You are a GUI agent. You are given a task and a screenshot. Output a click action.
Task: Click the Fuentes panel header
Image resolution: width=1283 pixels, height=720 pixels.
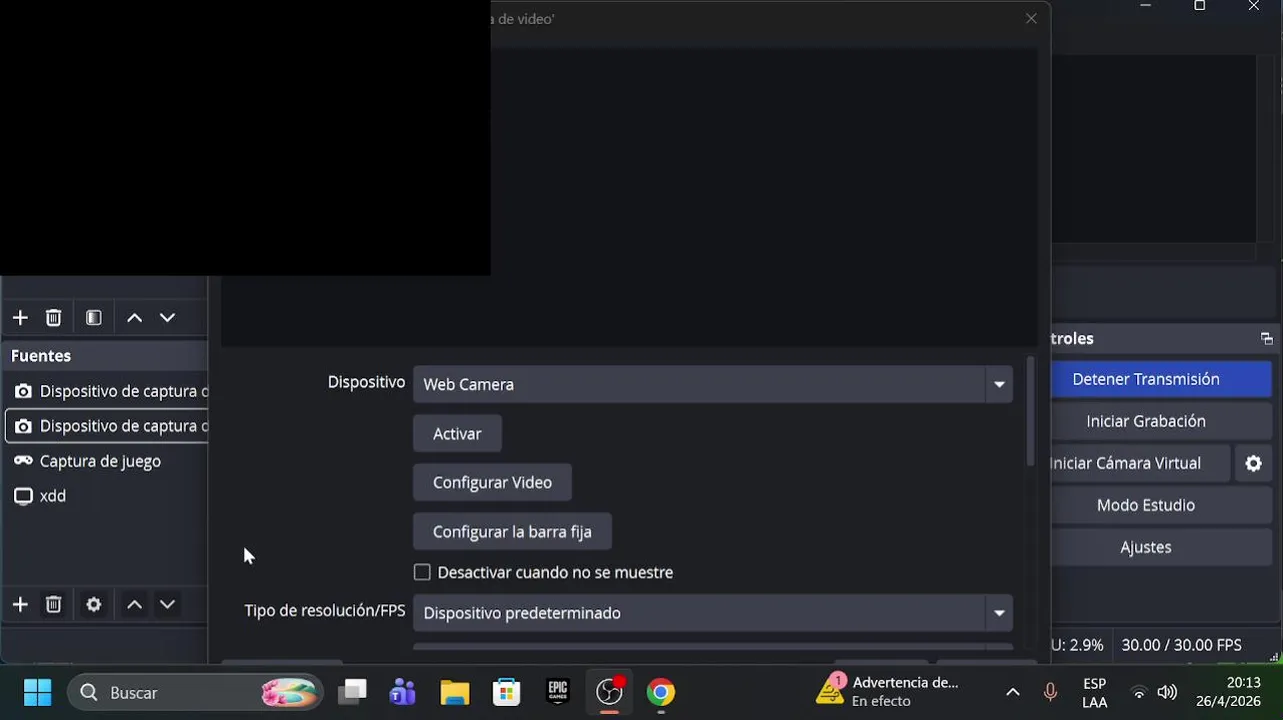click(x=104, y=356)
